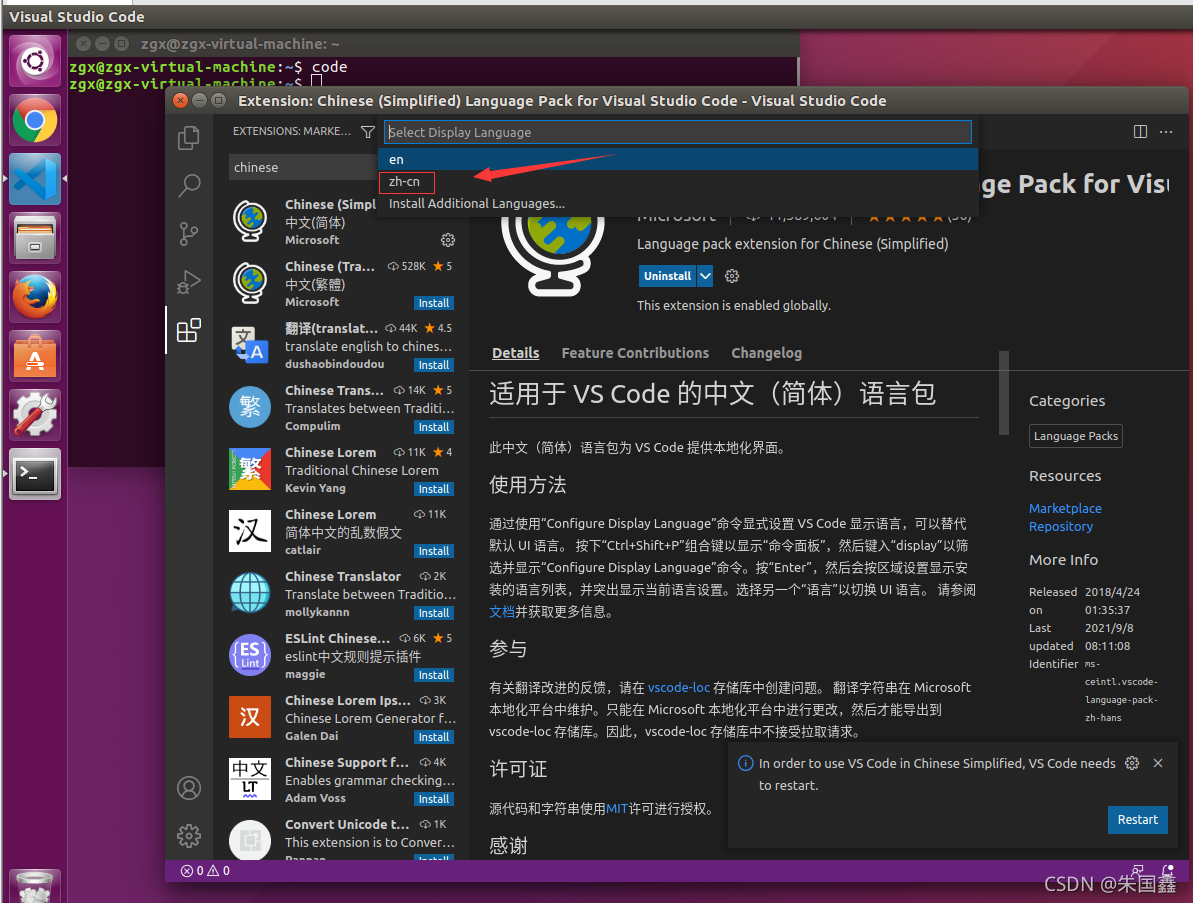The height and width of the screenshot is (903, 1193).
Task: Open the Chinese Lorem Ipsum extension icon
Action: pyautogui.click(x=250, y=717)
